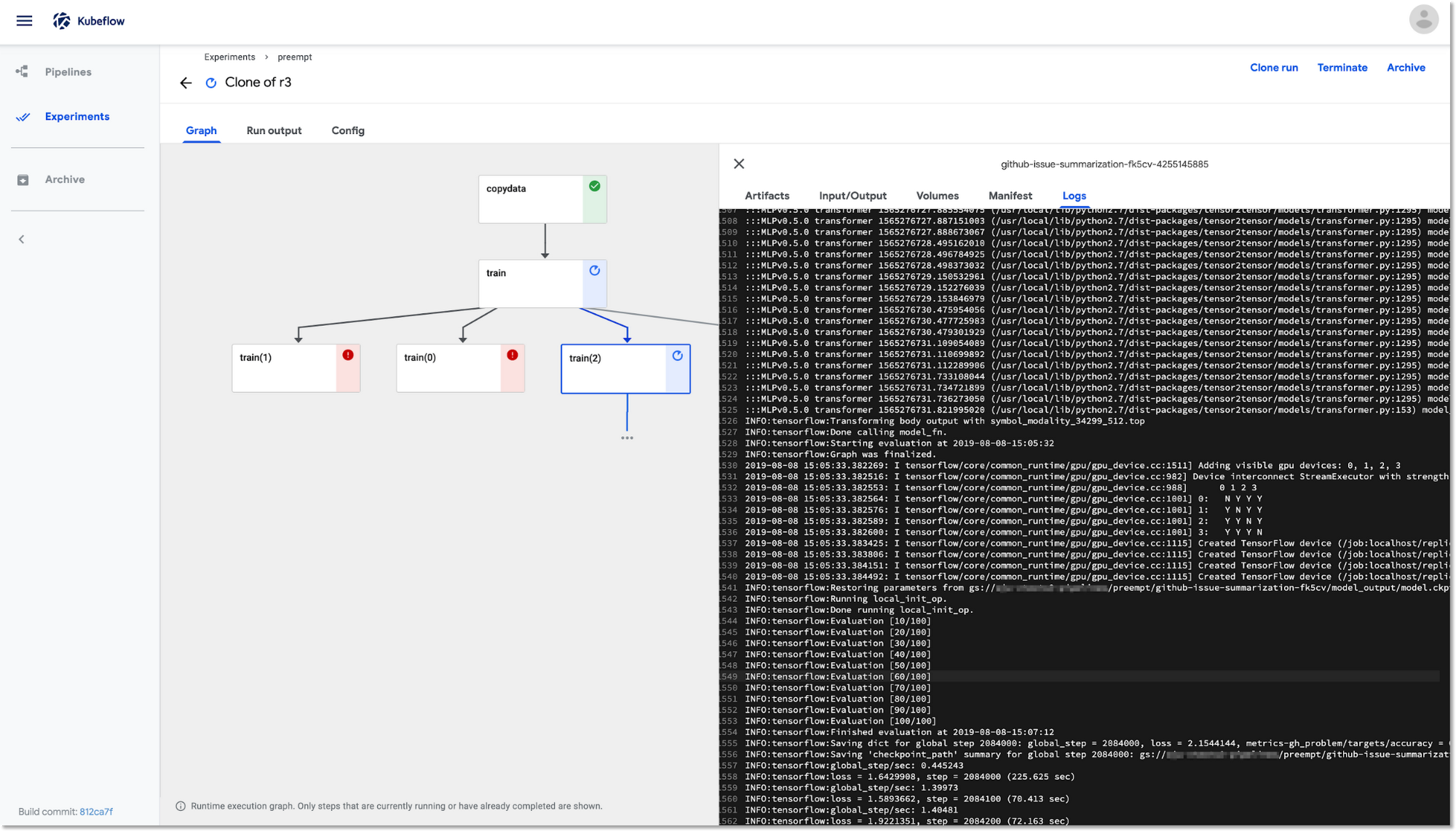Click the Run output tab
The width and height of the screenshot is (1456, 832).
274,130
